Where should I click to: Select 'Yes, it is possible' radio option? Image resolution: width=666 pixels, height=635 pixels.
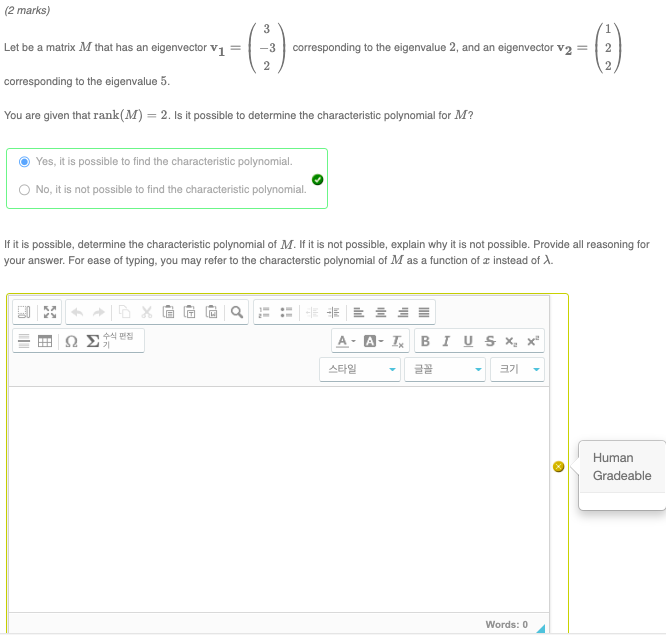(x=24, y=162)
